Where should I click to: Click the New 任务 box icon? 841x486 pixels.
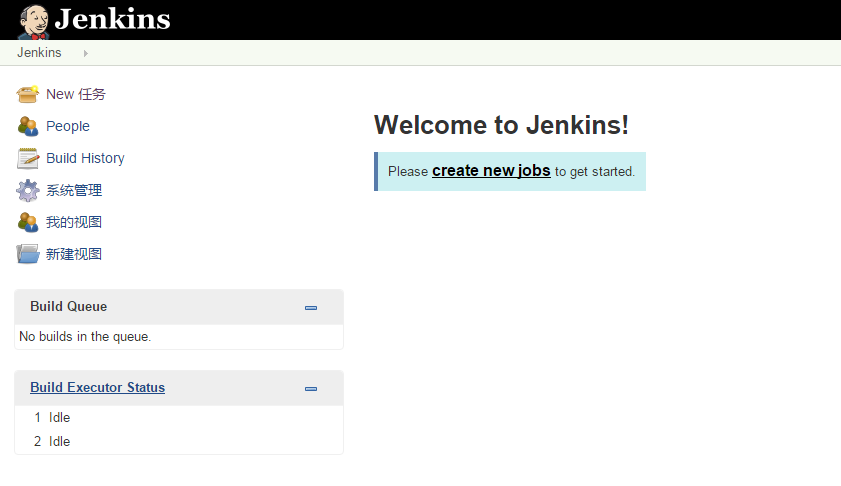point(27,94)
